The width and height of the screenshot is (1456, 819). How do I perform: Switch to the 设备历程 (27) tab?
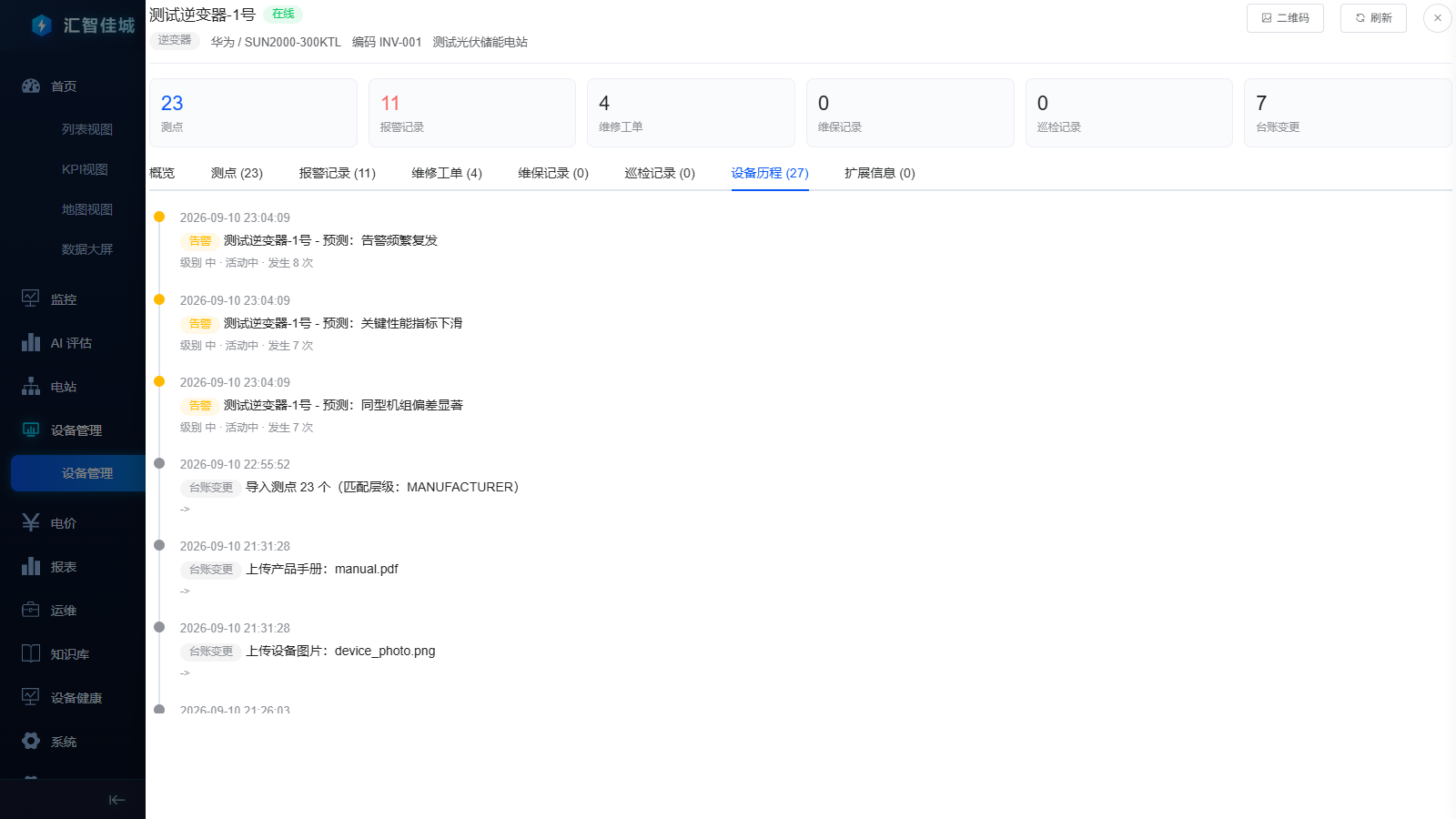click(x=770, y=173)
